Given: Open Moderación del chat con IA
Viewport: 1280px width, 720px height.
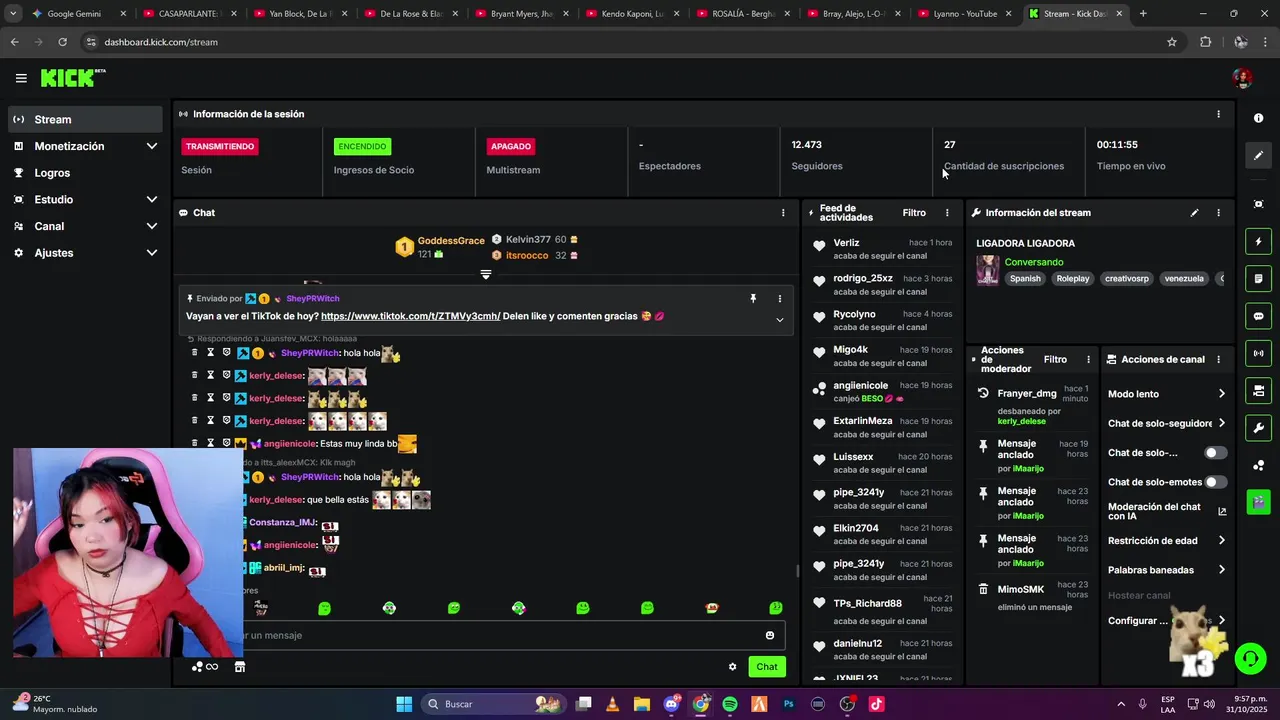Looking at the screenshot, I should pos(1166,511).
